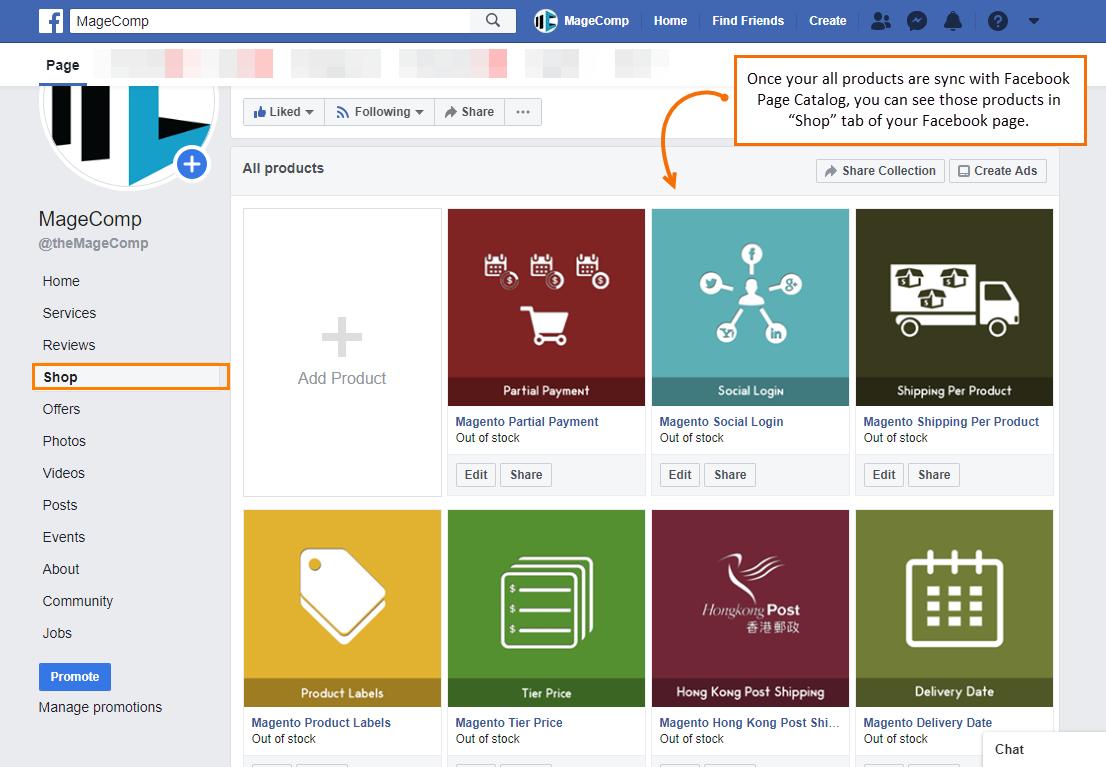Click Magento Social Login link

click(721, 421)
